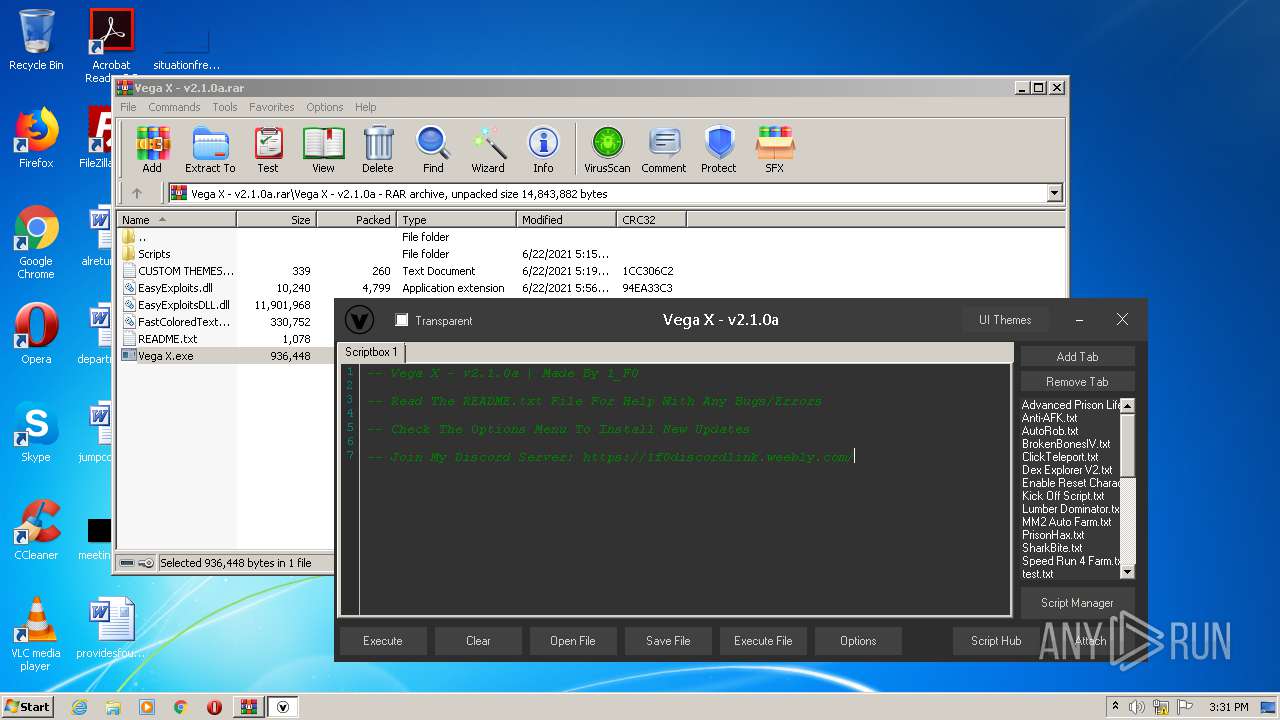Click Internet Explorer taskbar icon
1280x720 pixels.
click(79, 707)
